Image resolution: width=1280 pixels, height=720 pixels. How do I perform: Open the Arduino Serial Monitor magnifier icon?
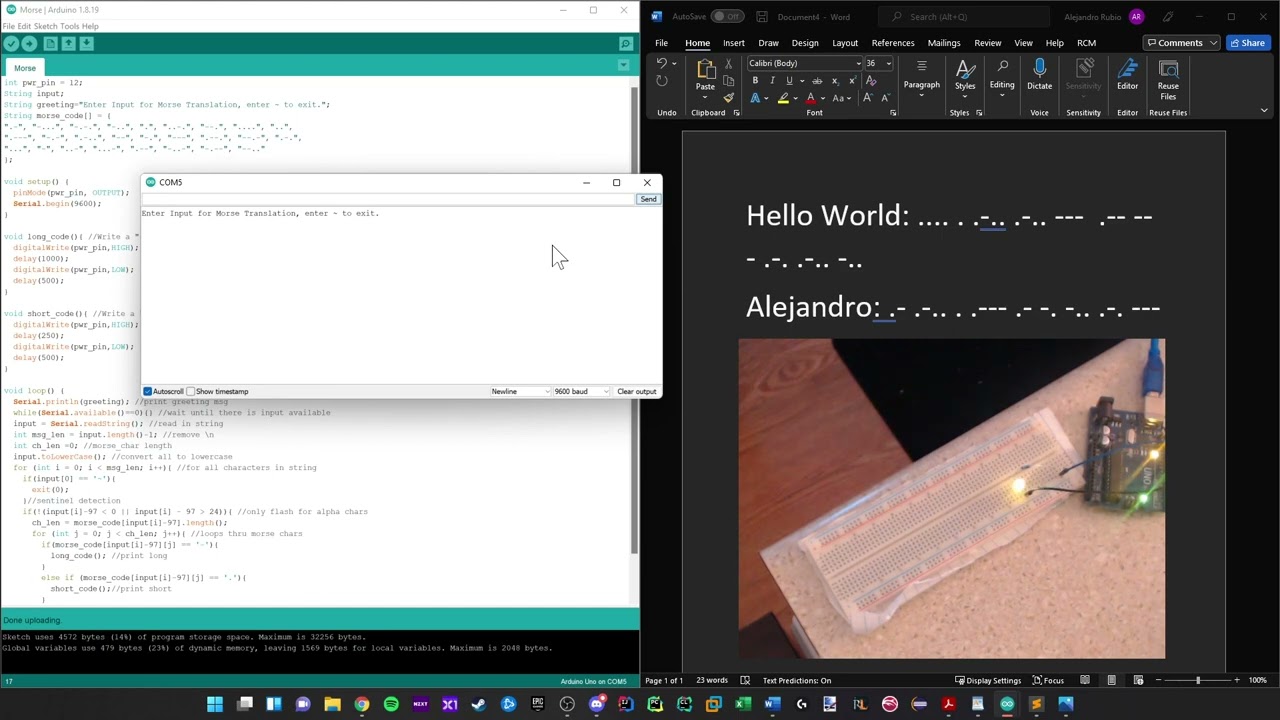pyautogui.click(x=625, y=44)
